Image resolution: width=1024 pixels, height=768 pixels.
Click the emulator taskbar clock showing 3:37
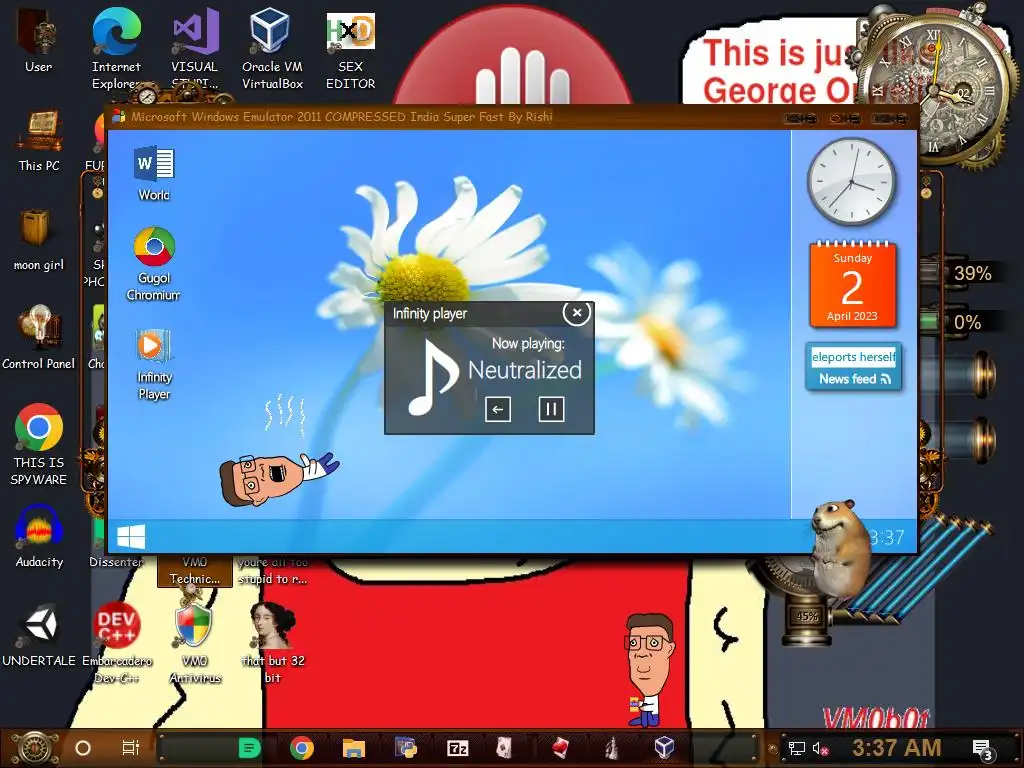(887, 537)
